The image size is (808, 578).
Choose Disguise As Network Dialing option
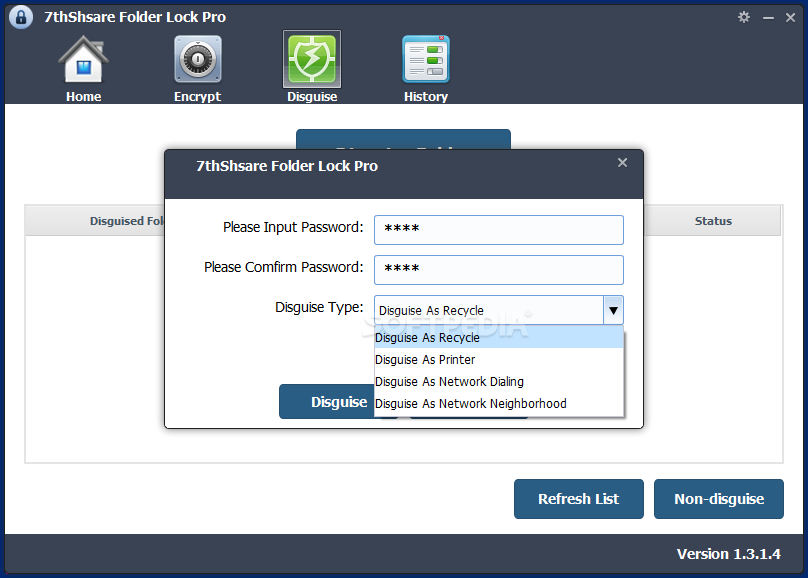499,382
